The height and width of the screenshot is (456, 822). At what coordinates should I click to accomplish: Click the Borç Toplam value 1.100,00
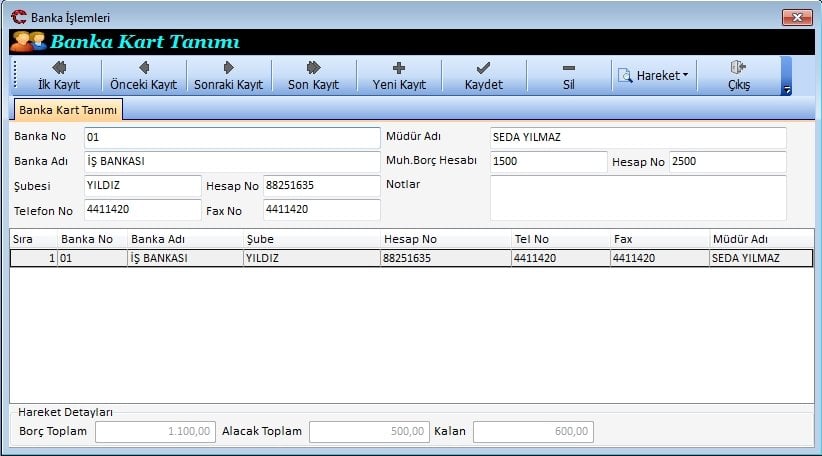(155, 431)
